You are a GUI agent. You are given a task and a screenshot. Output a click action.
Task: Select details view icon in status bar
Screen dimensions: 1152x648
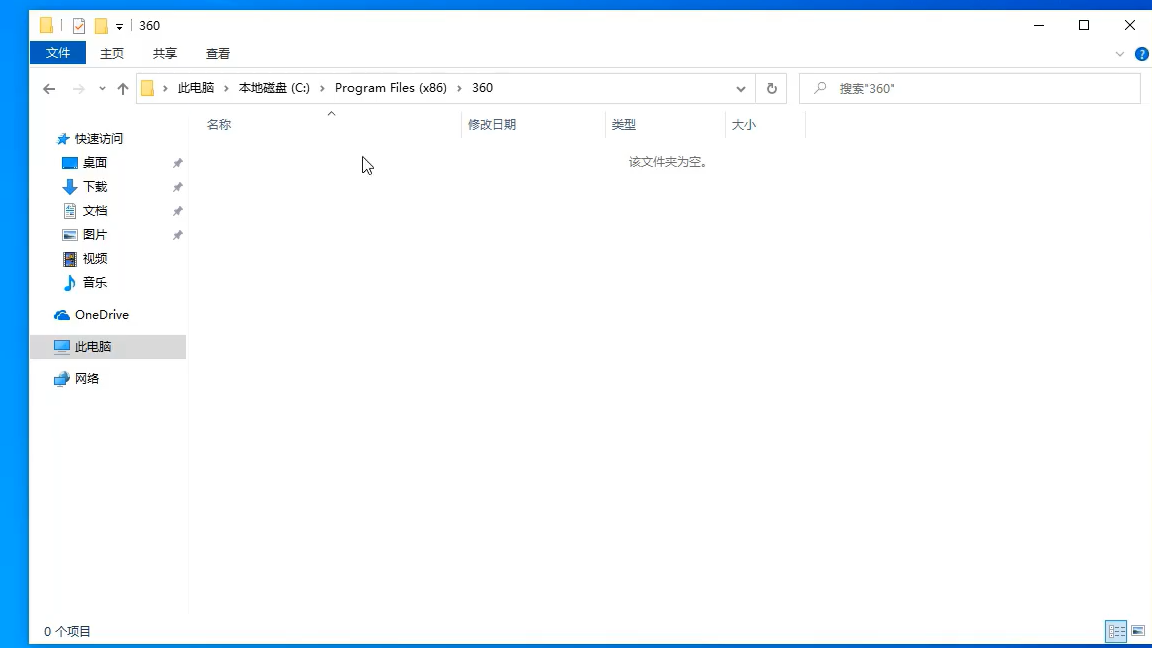(1116, 631)
